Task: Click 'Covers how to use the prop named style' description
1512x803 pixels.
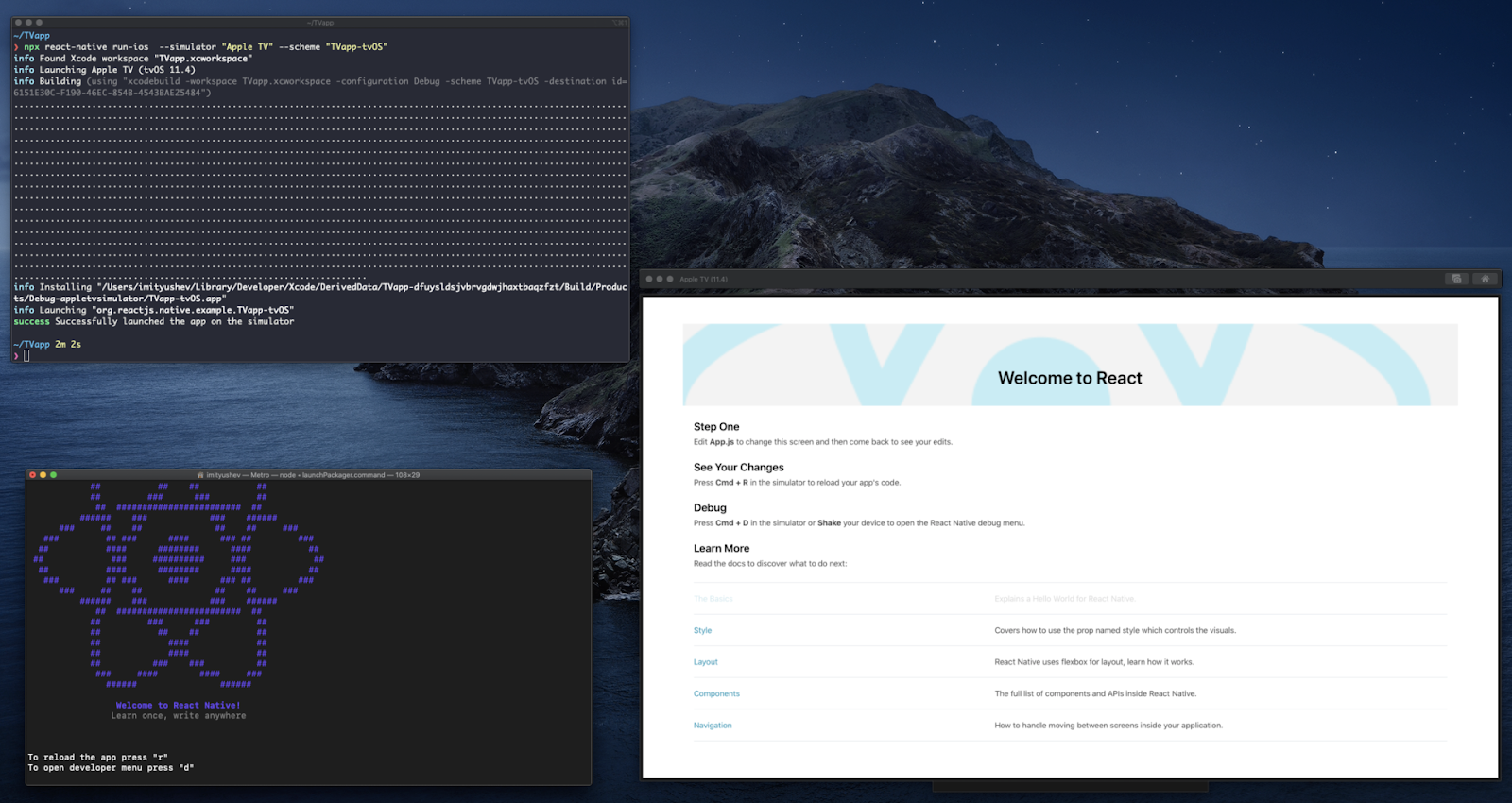Action: 1114,630
